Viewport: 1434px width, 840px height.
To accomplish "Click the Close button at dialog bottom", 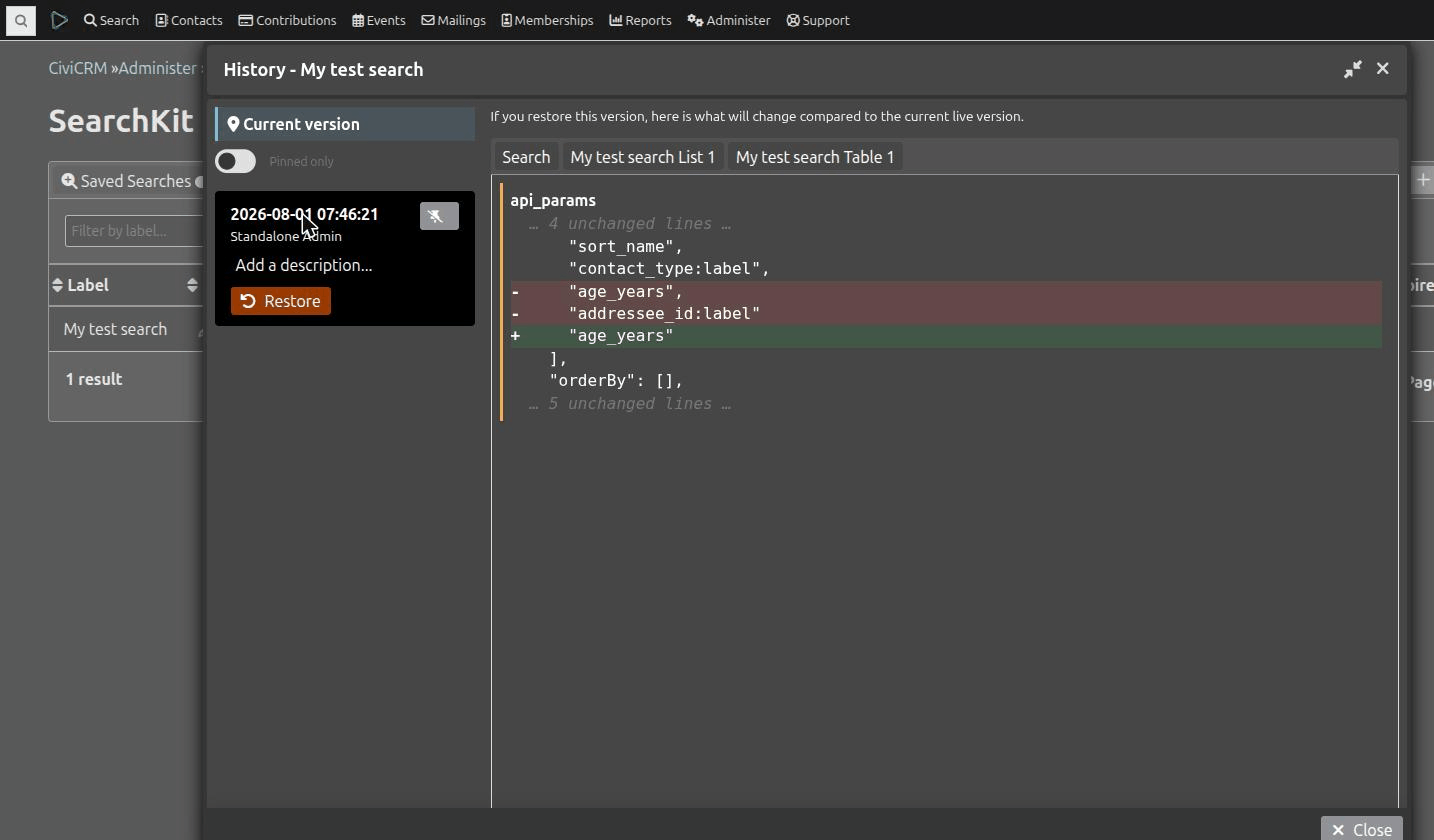I will click(1362, 830).
